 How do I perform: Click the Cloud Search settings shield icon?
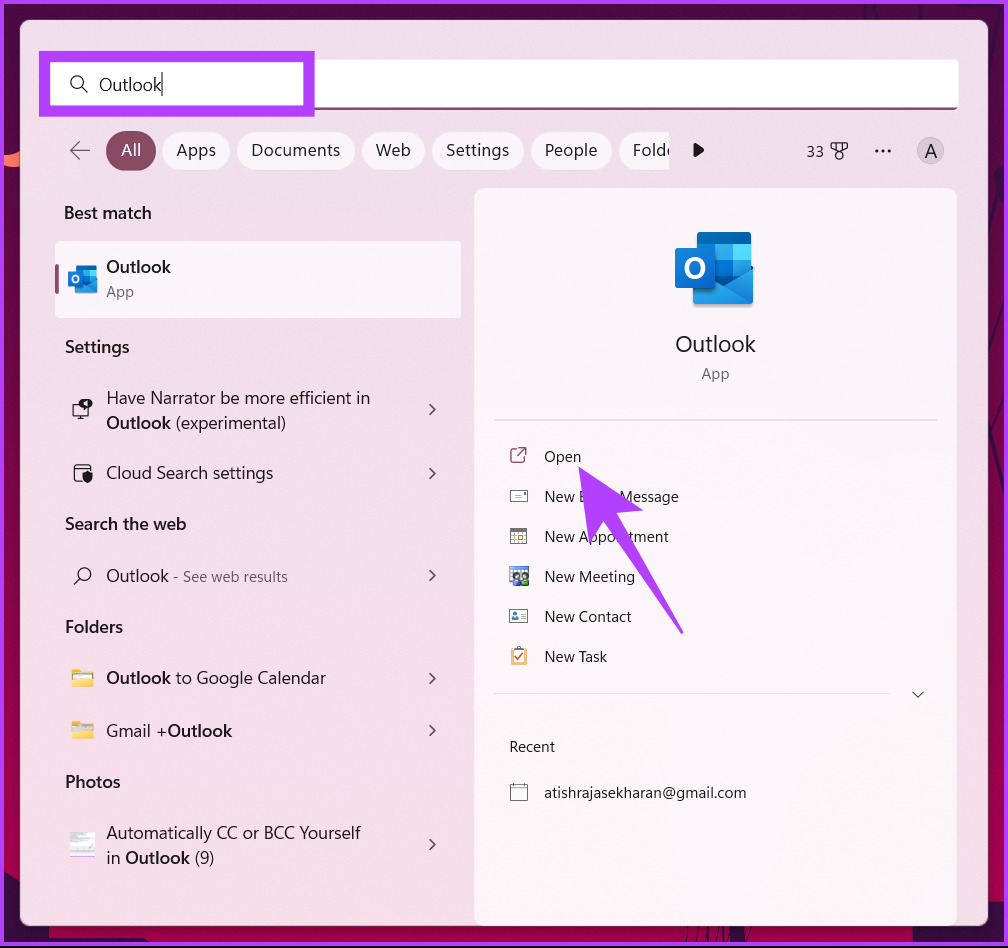point(83,473)
